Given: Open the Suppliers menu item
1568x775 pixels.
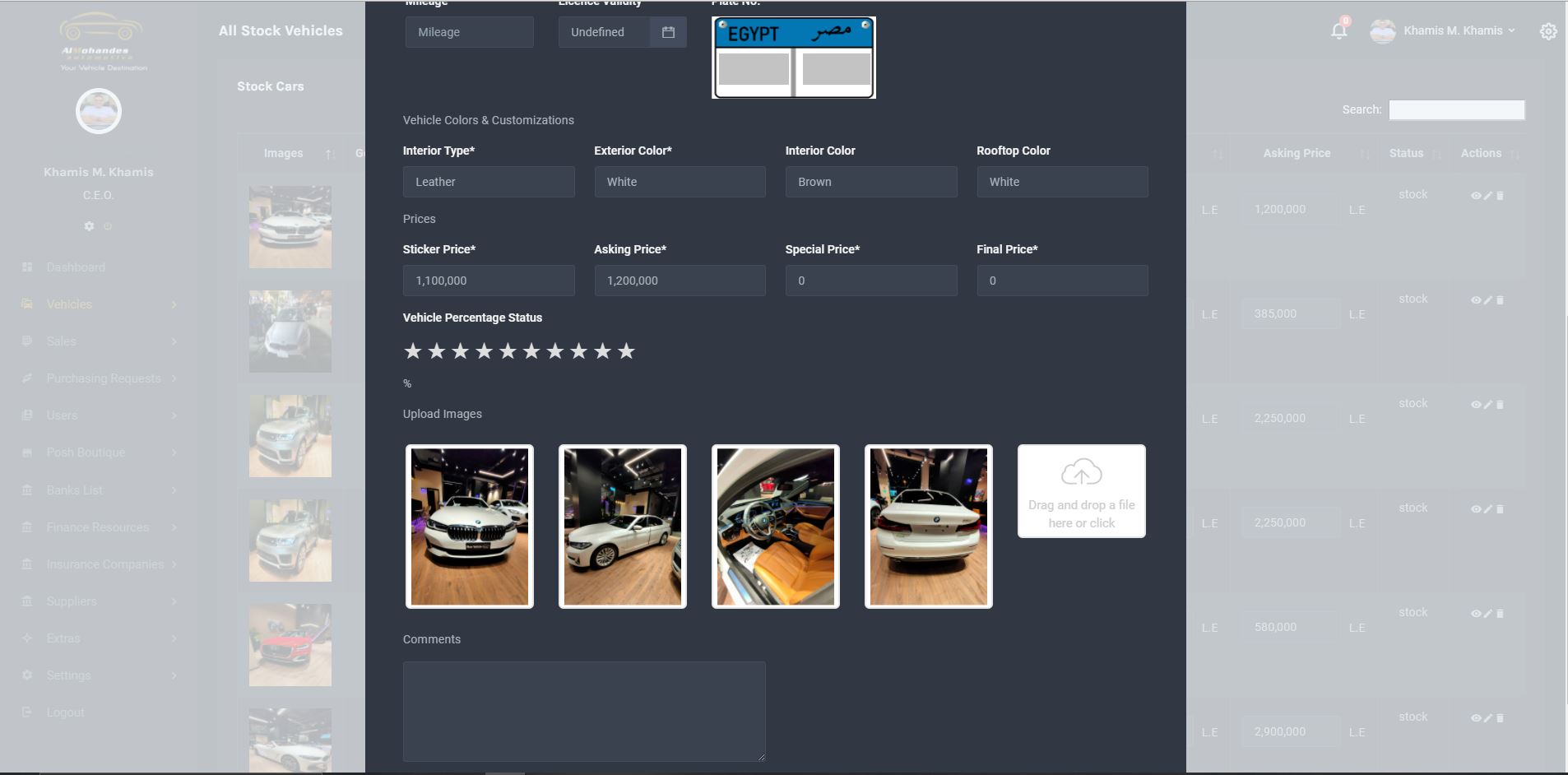Looking at the screenshot, I should [x=72, y=601].
